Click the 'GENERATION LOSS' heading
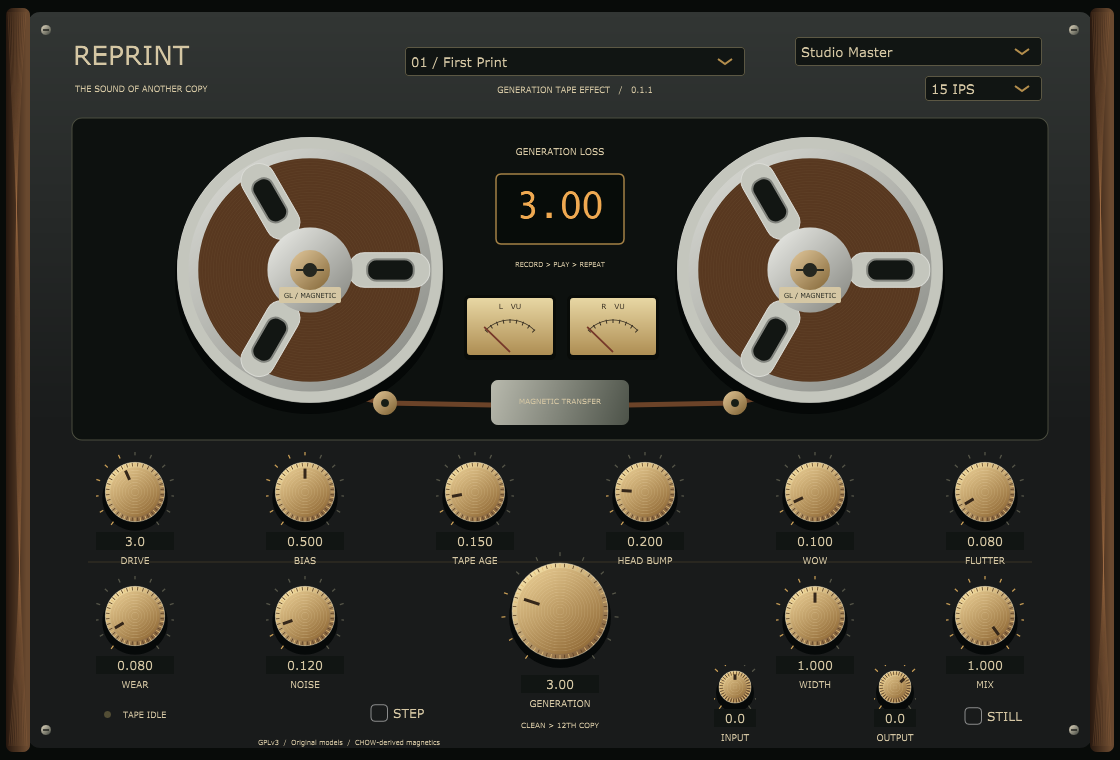This screenshot has height=760, width=1120. (x=560, y=151)
